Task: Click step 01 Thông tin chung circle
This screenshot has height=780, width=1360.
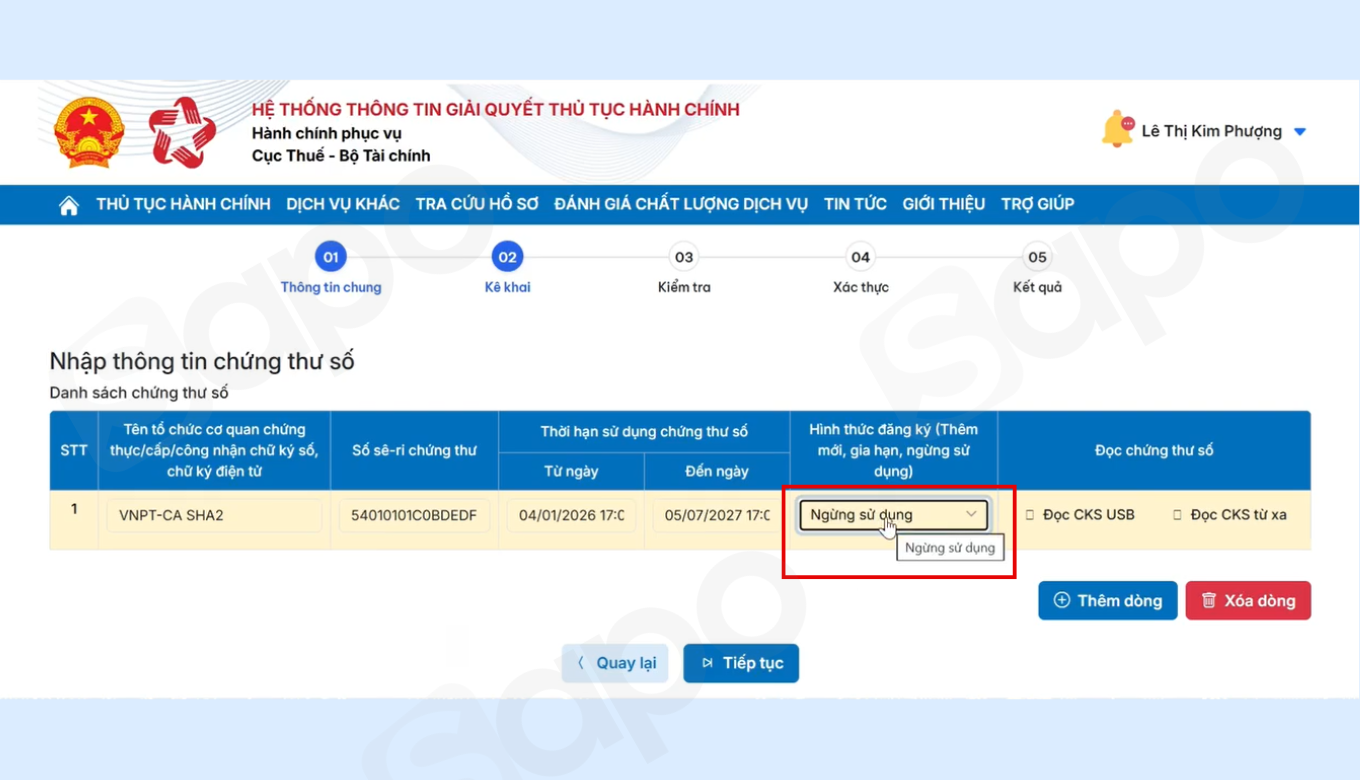Action: coord(330,257)
